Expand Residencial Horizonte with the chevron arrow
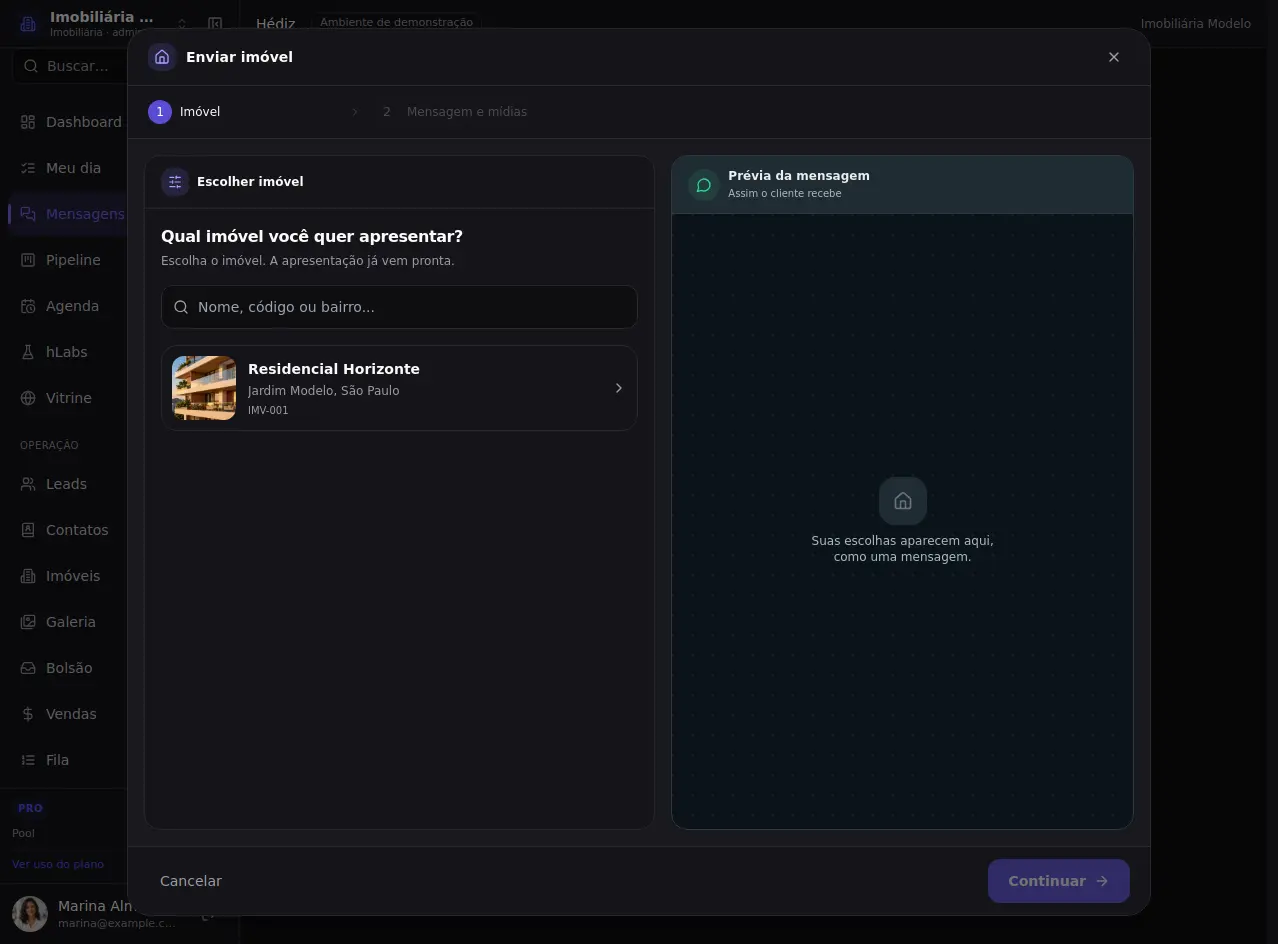Screen dimensions: 1278x944 point(618,388)
